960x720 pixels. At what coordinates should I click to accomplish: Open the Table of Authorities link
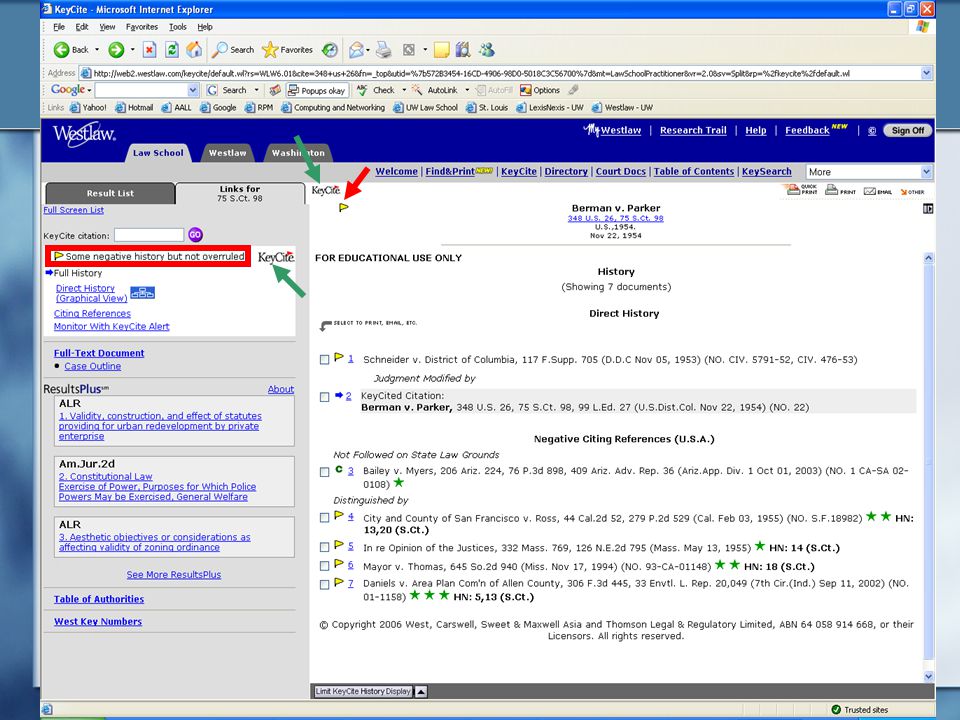(x=99, y=599)
